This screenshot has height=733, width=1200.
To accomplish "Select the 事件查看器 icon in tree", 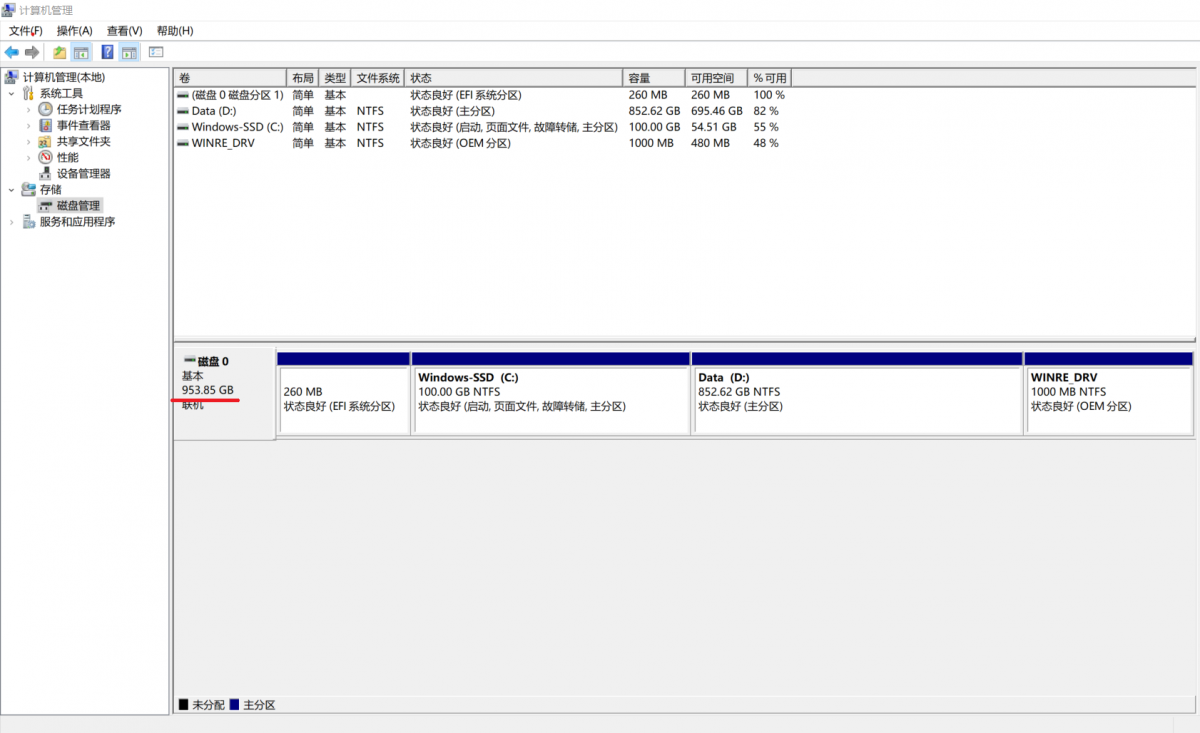I will tap(45, 125).
